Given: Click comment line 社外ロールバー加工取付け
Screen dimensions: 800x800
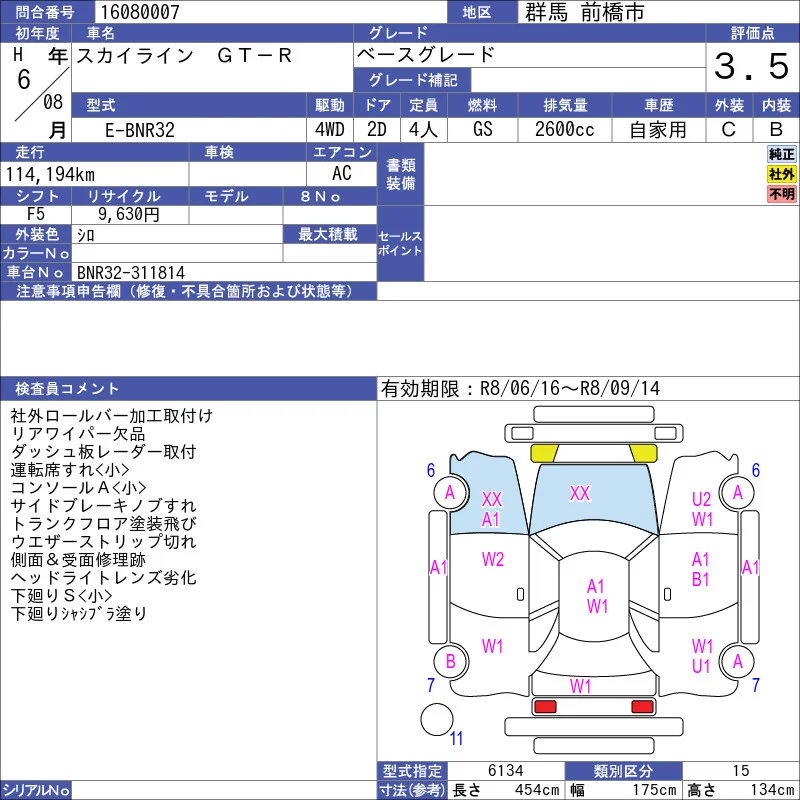Looking at the screenshot, I should point(112,416).
